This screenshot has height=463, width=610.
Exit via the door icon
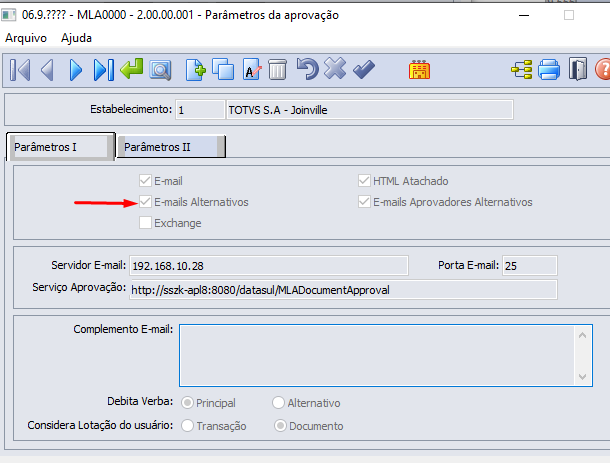[578, 69]
